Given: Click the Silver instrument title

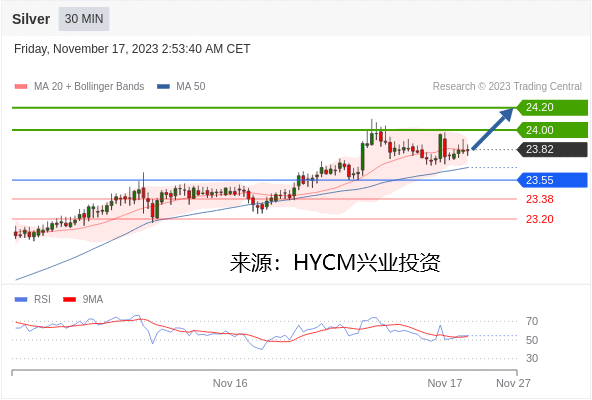Looking at the screenshot, I should tap(31, 19).
